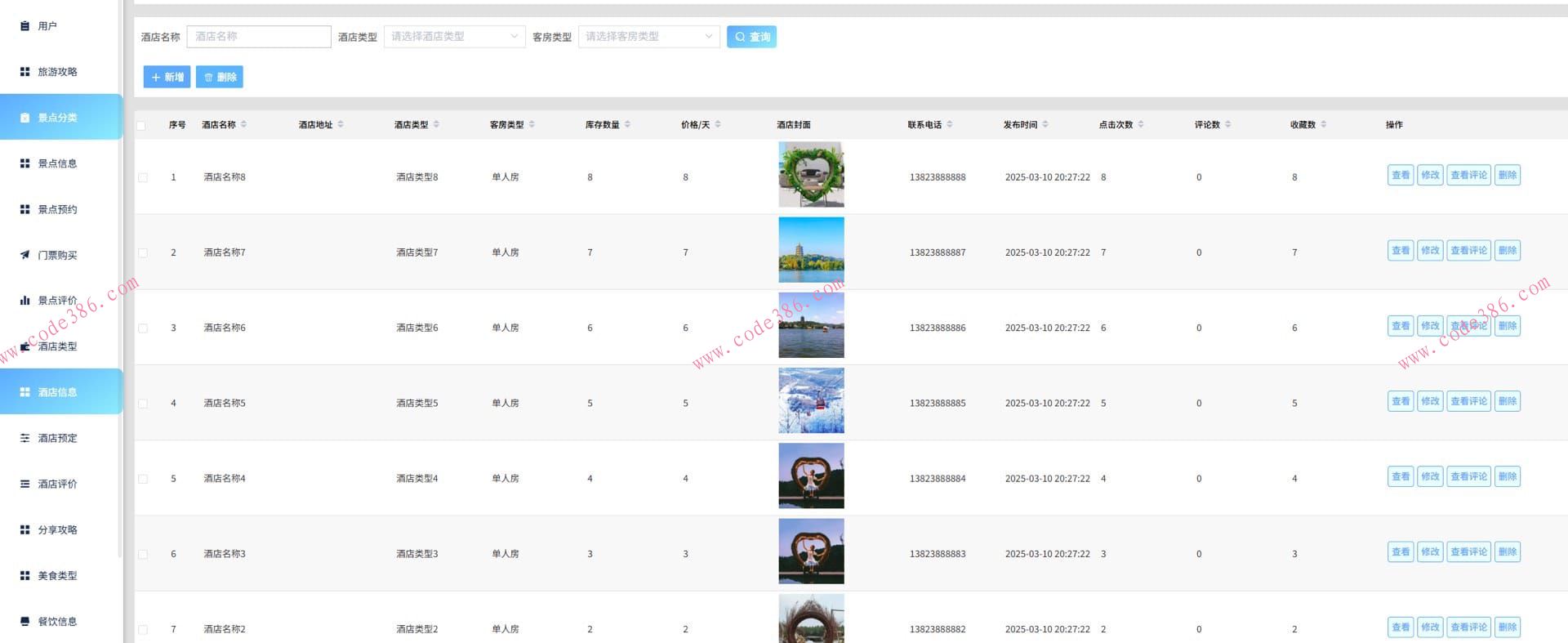Check the row for 酒店名称8
The width and height of the screenshot is (1568, 643).
click(143, 177)
